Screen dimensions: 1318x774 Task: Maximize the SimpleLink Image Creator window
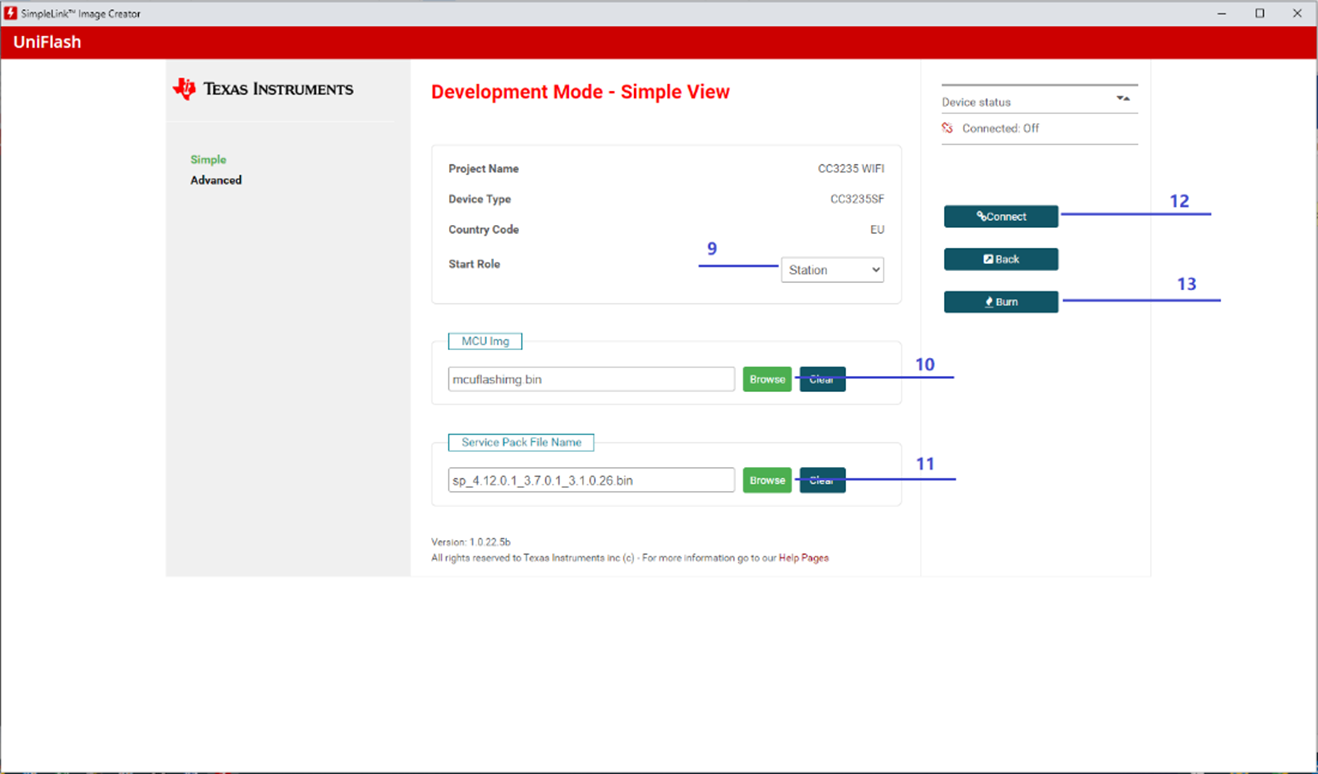[1260, 13]
